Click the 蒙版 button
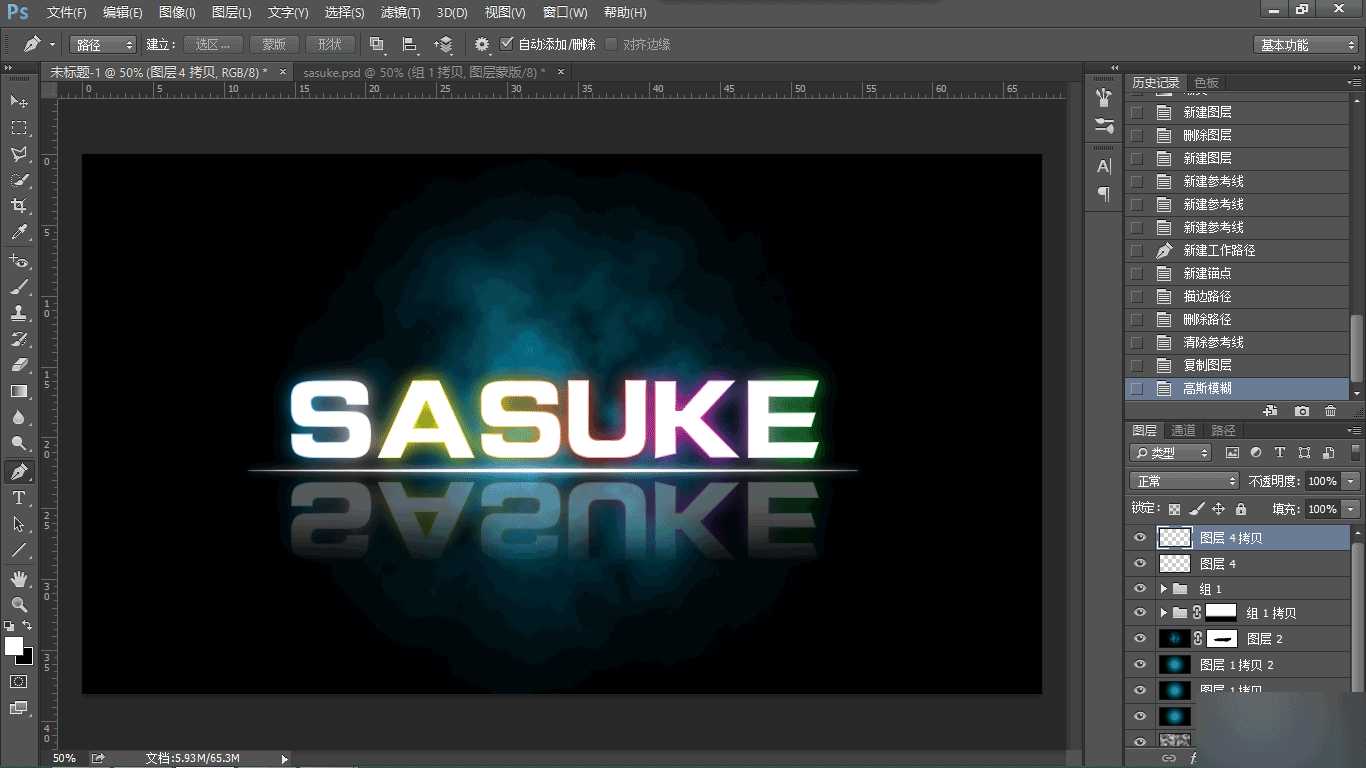 point(274,44)
